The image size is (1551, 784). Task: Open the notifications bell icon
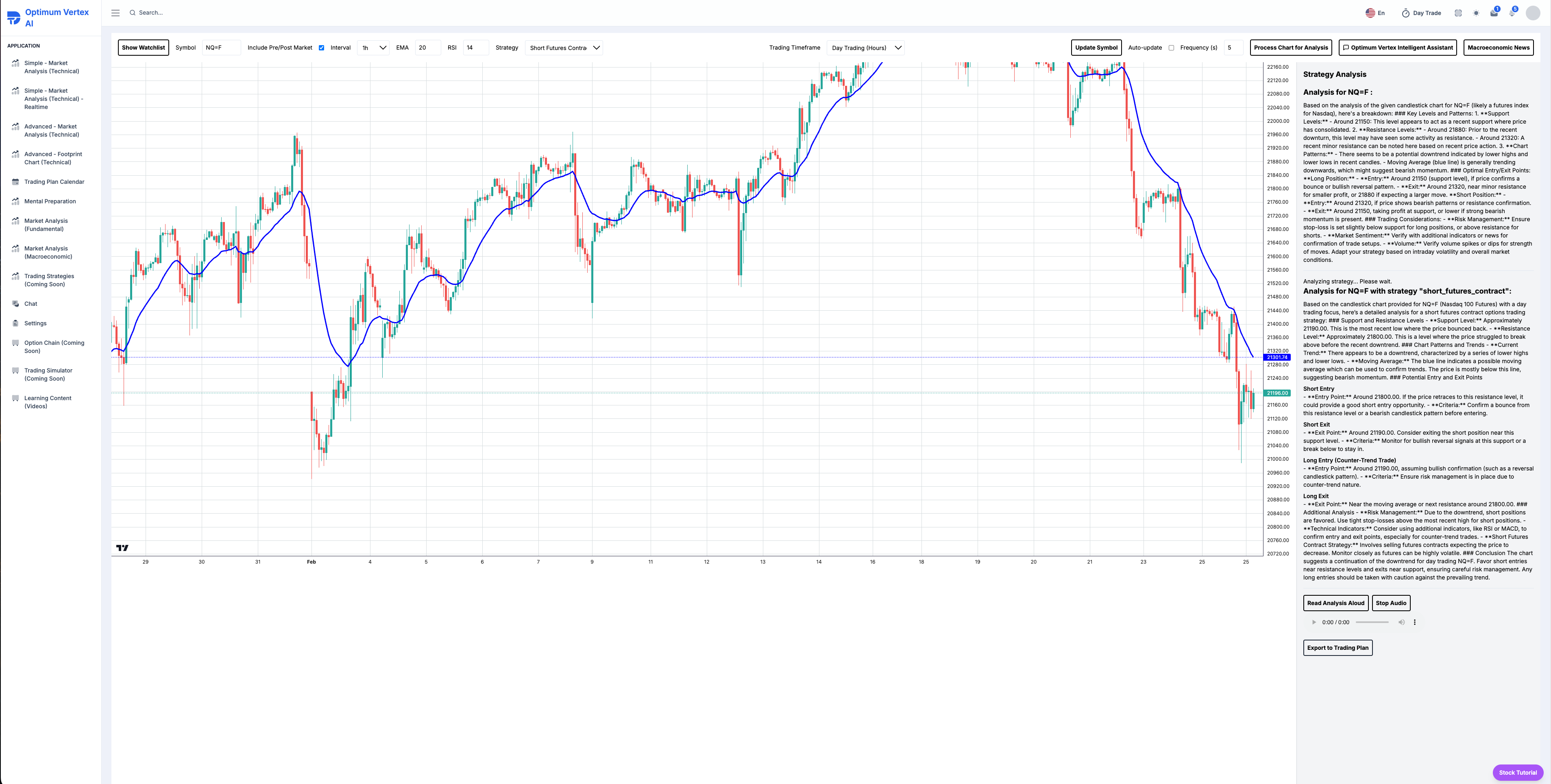[x=1512, y=13]
